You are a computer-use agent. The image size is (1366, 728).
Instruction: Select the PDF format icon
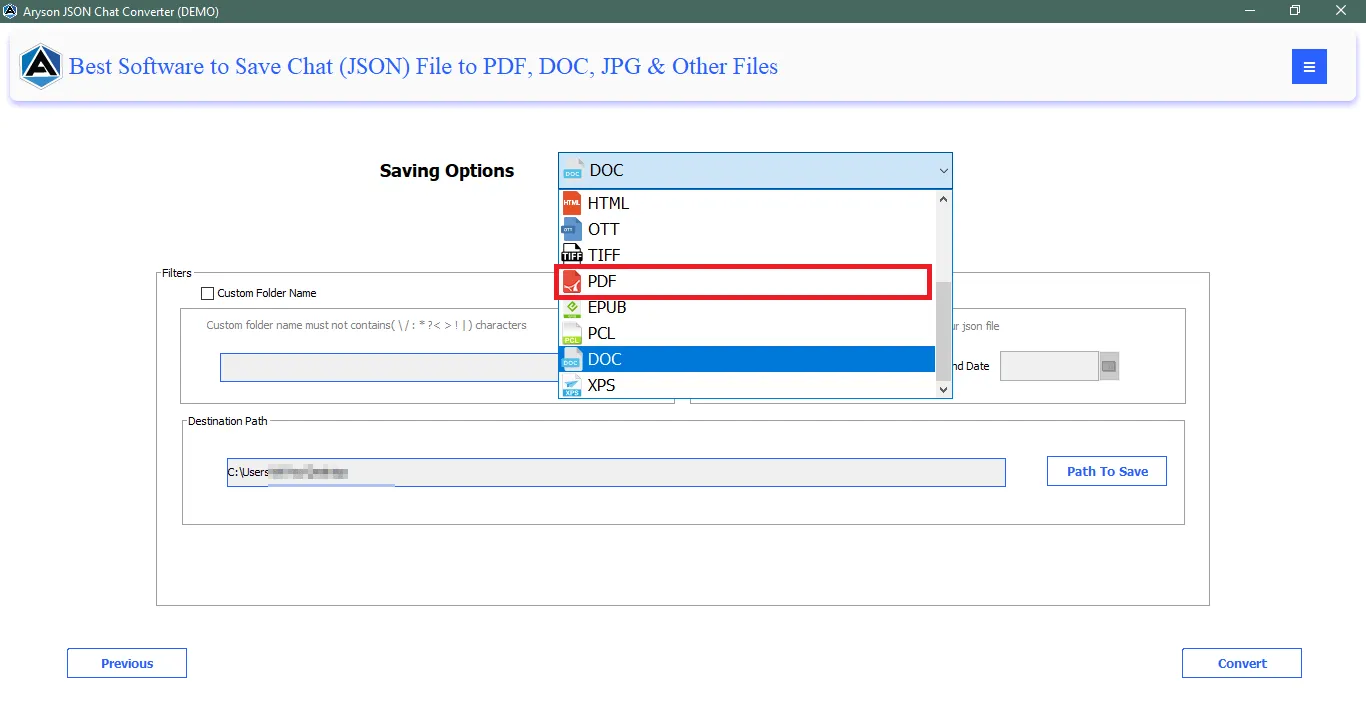click(x=571, y=281)
